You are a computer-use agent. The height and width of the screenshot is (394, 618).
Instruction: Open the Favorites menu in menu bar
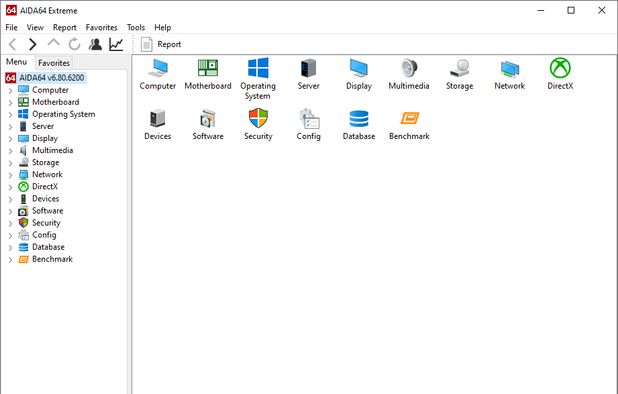coord(101,28)
